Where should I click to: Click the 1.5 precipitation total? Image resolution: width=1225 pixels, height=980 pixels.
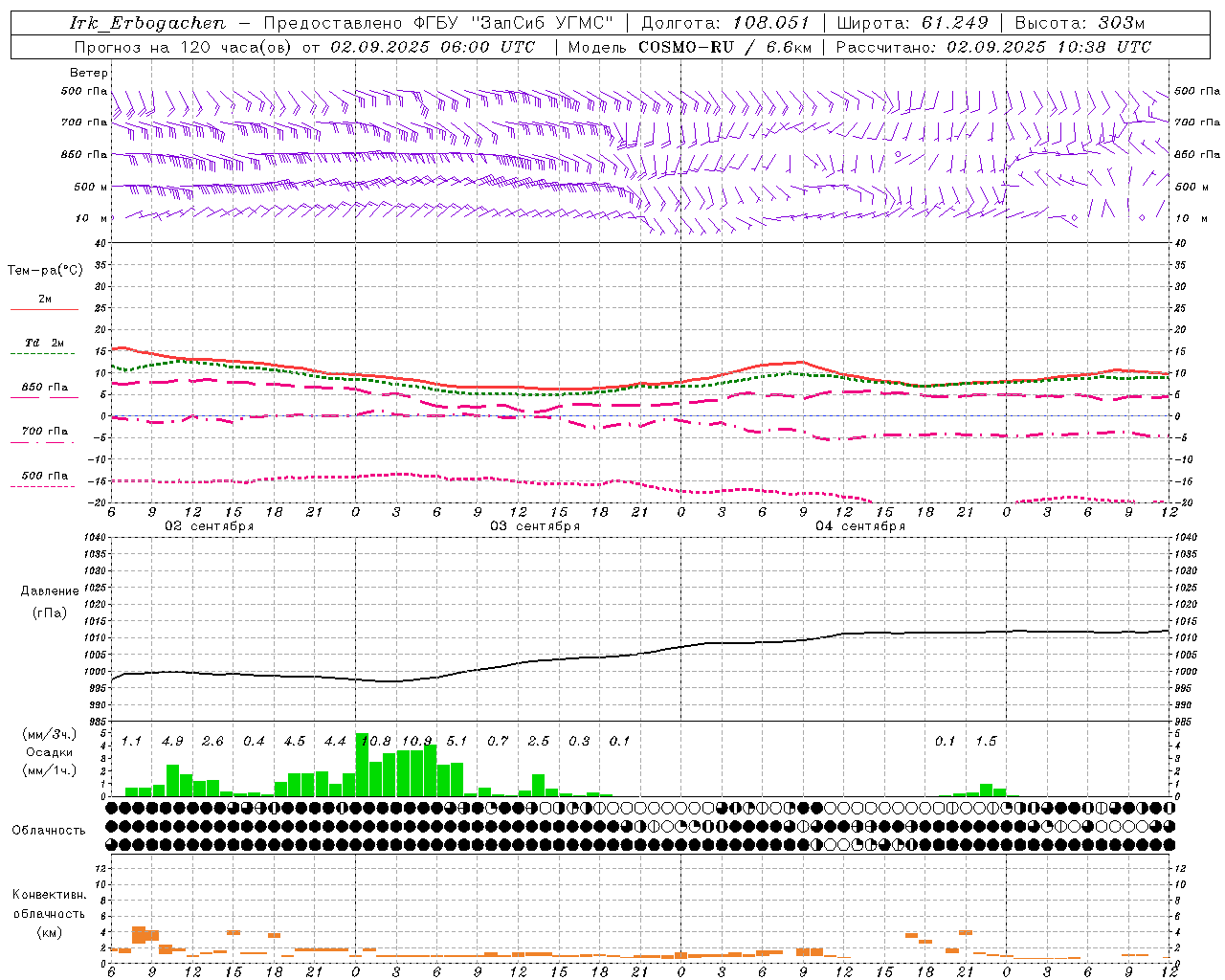pyautogui.click(x=986, y=742)
